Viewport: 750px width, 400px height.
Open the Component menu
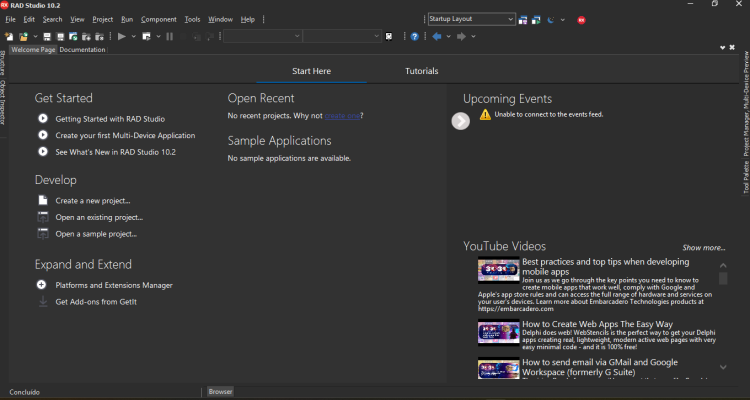159,19
